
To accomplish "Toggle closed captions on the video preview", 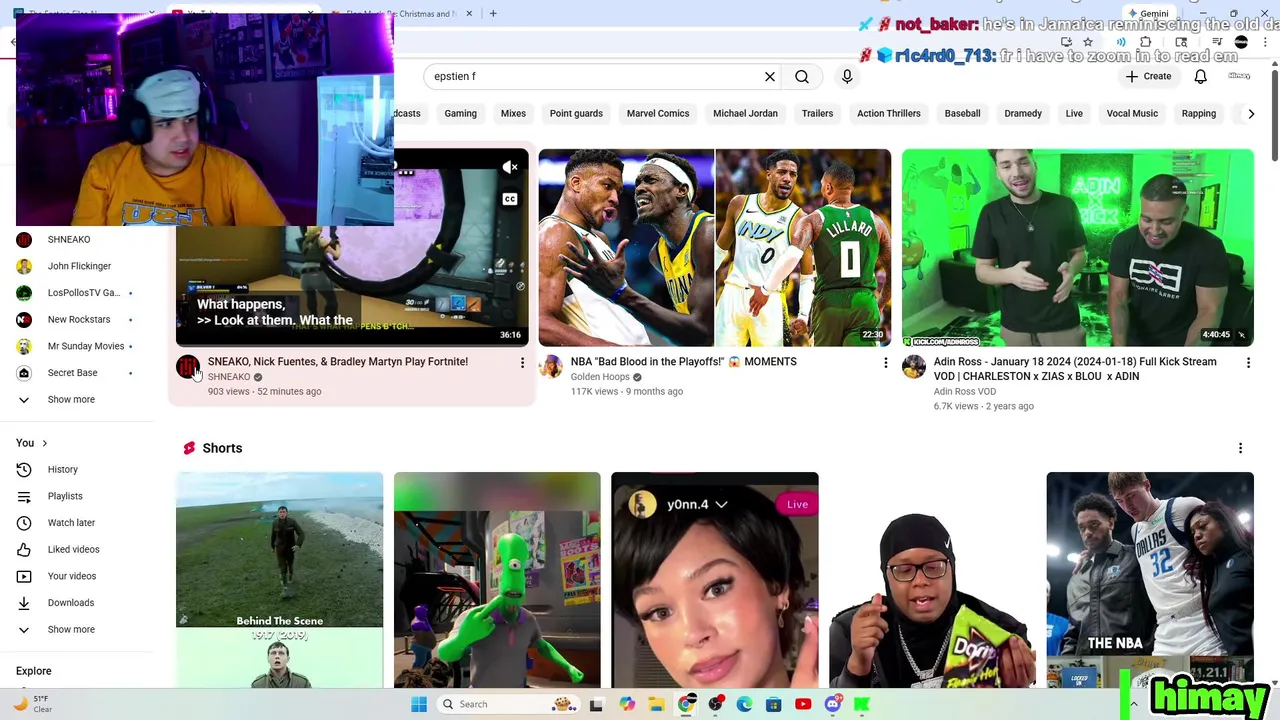I will [x=510, y=199].
